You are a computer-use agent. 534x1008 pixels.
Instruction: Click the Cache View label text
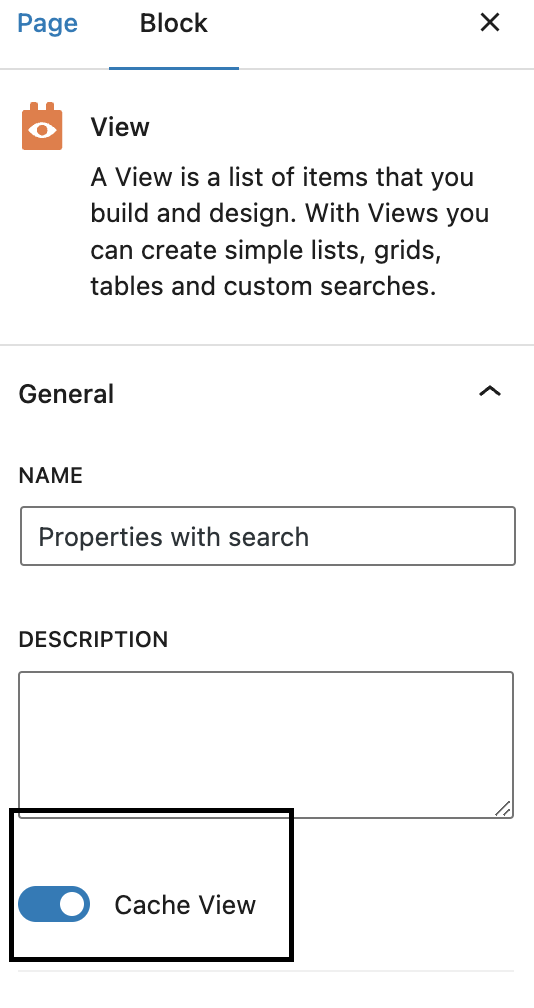pos(185,904)
